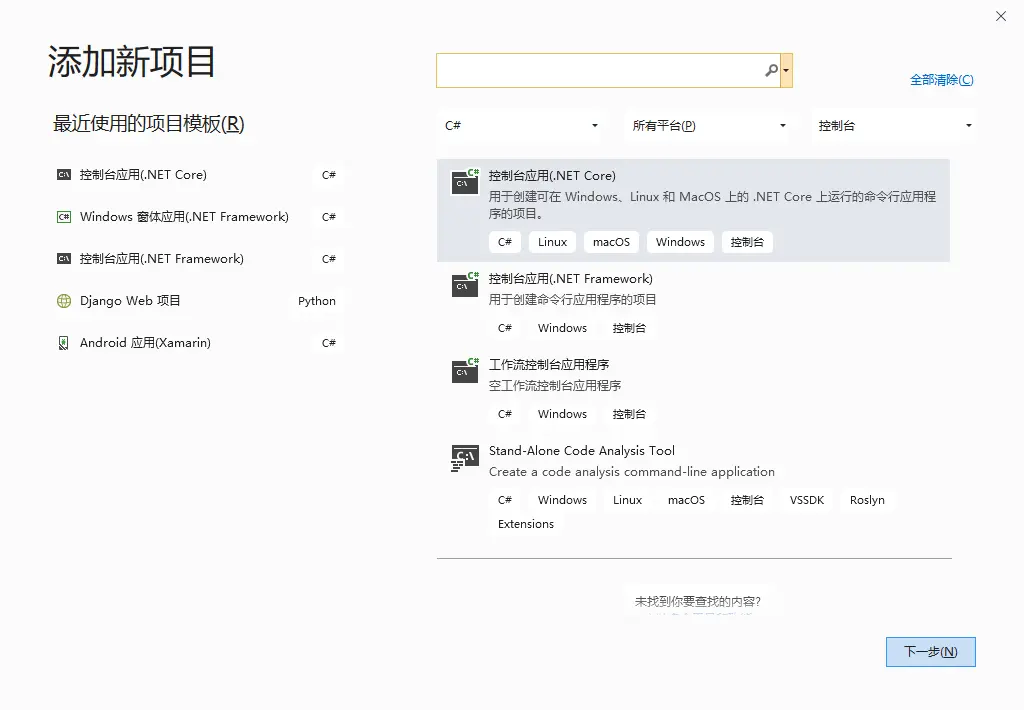Click 控制台应用(.NET Core) list icon in results
The image size is (1024, 710).
pos(465,182)
